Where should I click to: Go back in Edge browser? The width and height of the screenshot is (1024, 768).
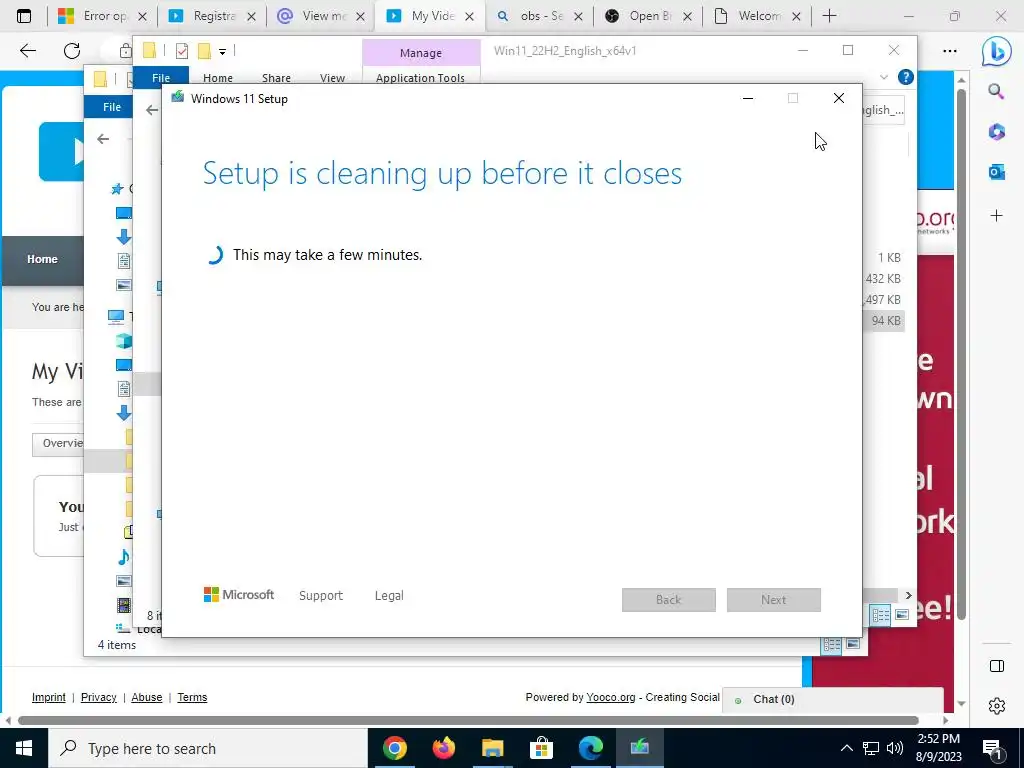coord(27,50)
